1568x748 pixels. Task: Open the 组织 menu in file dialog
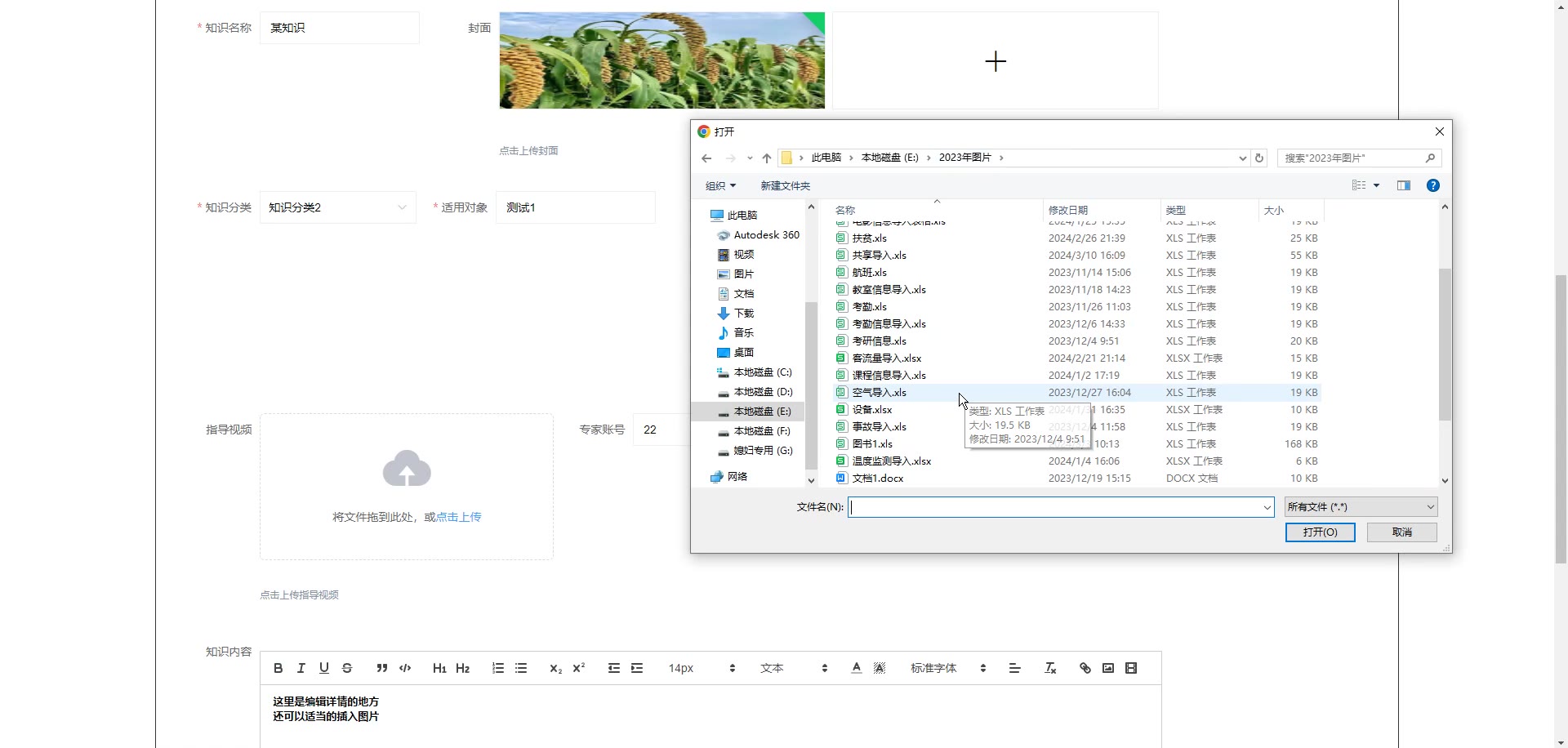tap(720, 186)
